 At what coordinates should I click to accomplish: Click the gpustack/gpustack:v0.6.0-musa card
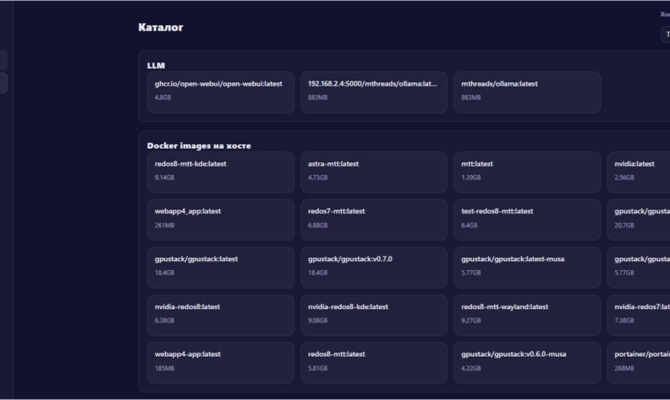tap(527, 361)
